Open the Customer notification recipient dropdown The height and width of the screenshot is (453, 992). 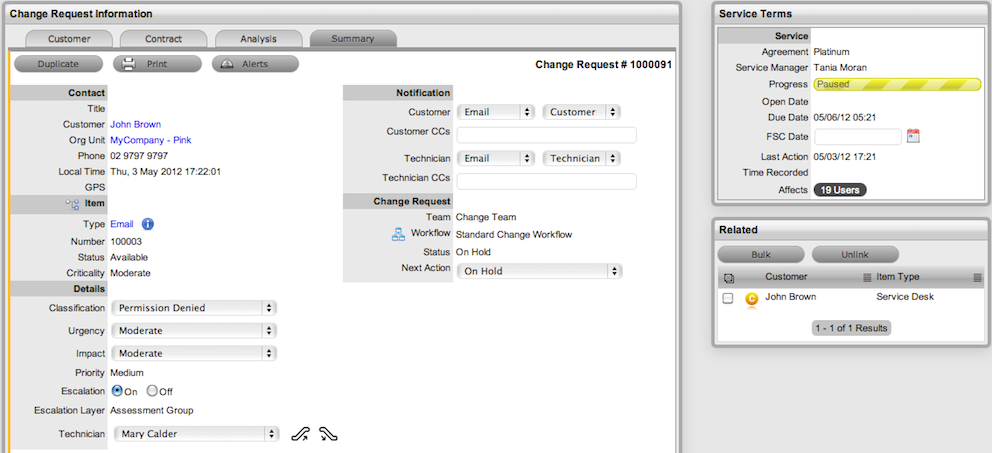[x=581, y=112]
